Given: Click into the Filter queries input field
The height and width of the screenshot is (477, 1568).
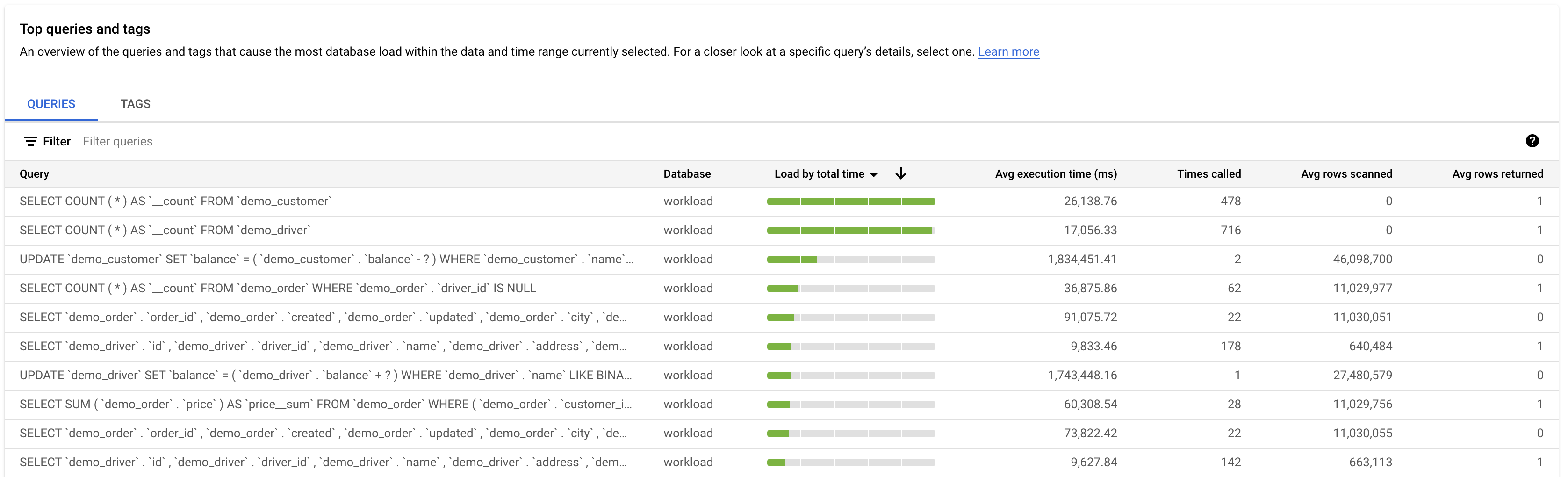Looking at the screenshot, I should tap(117, 141).
